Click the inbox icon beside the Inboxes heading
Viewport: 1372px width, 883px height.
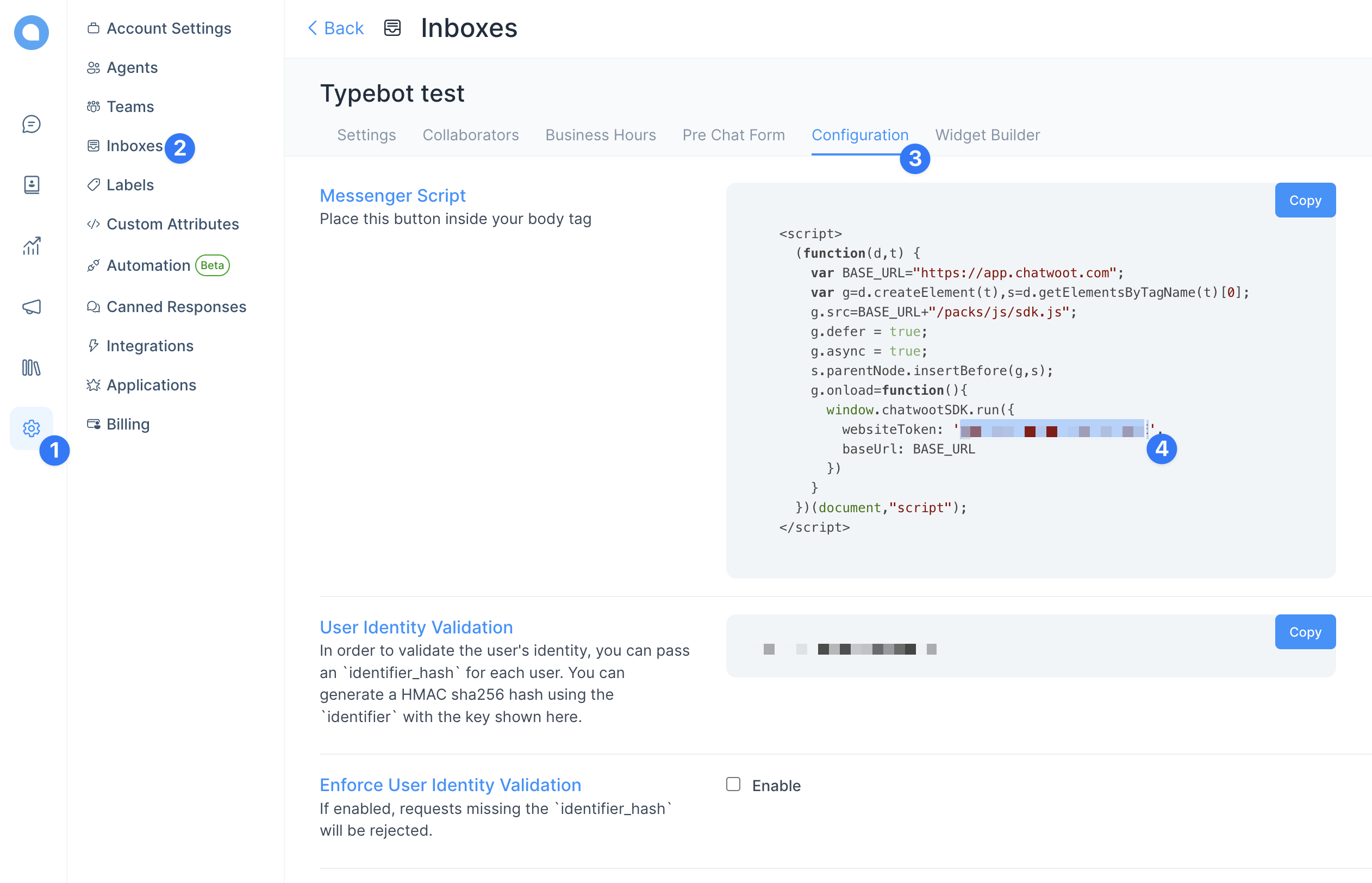coord(392,28)
